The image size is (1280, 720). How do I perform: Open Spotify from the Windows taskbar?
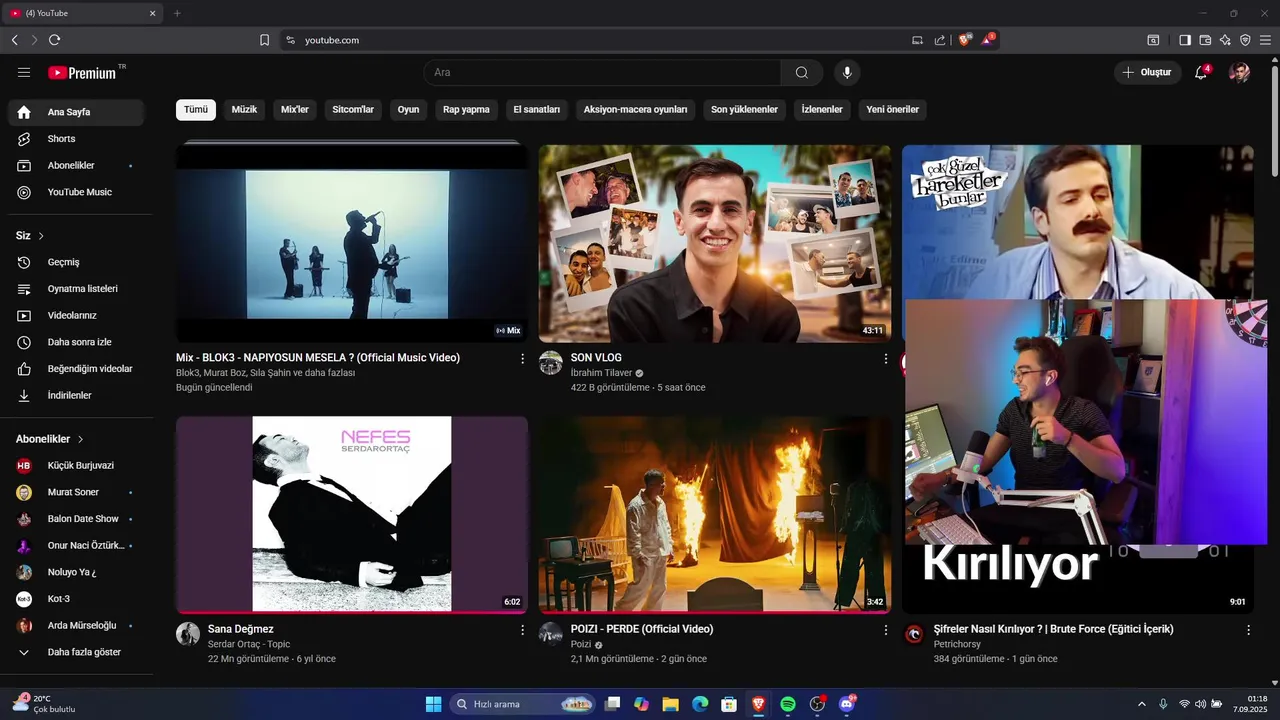(788, 704)
